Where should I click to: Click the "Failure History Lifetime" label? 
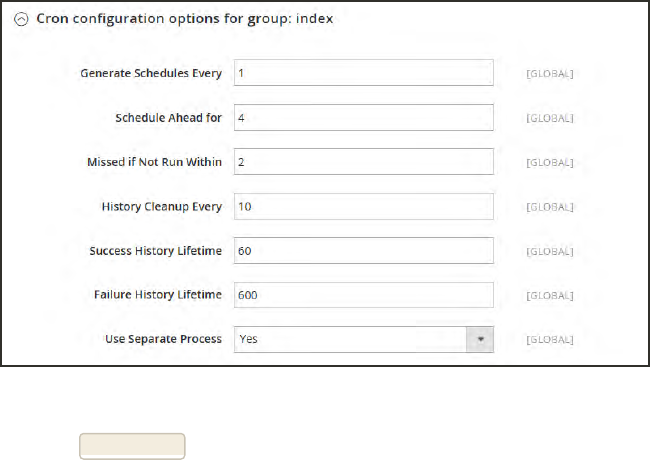(x=158, y=295)
